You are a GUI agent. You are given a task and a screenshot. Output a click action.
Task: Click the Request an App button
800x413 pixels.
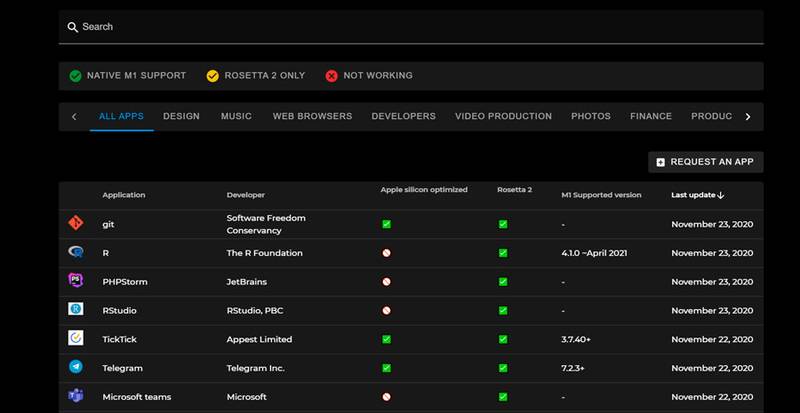(x=706, y=162)
